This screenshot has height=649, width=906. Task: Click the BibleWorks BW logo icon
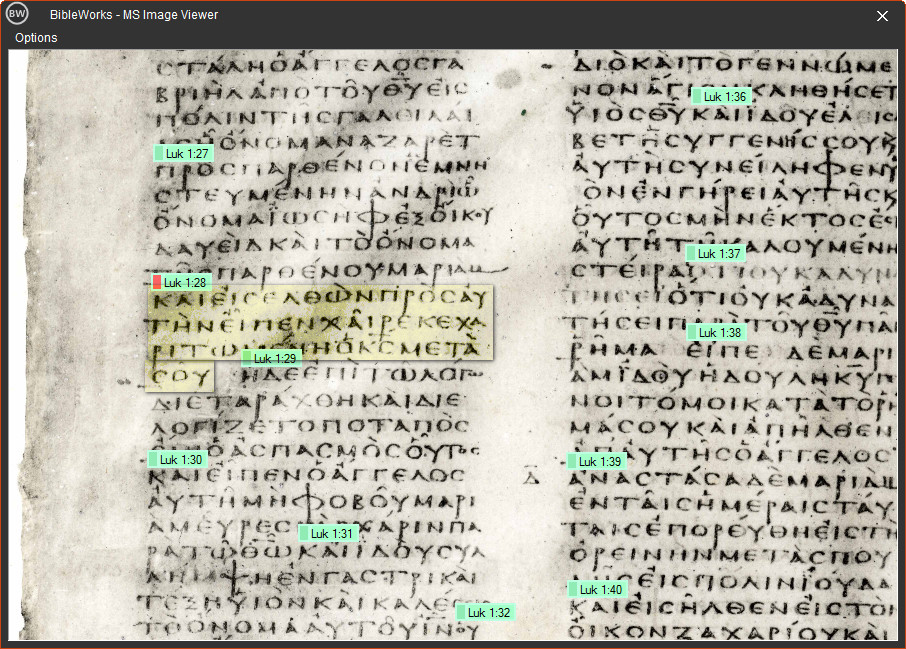tap(17, 14)
